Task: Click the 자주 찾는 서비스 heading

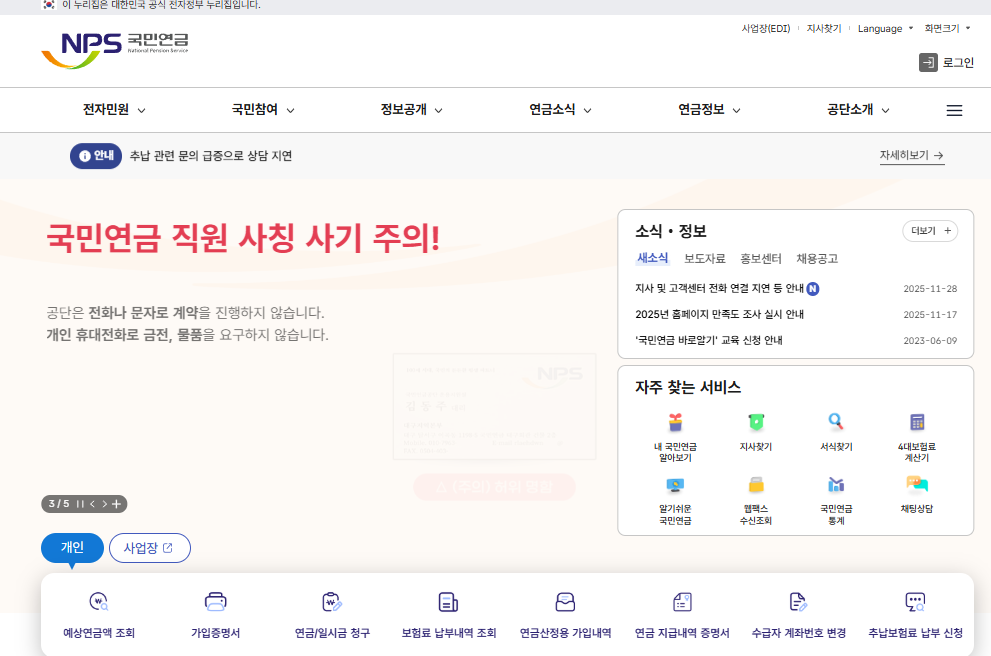Action: click(688, 387)
